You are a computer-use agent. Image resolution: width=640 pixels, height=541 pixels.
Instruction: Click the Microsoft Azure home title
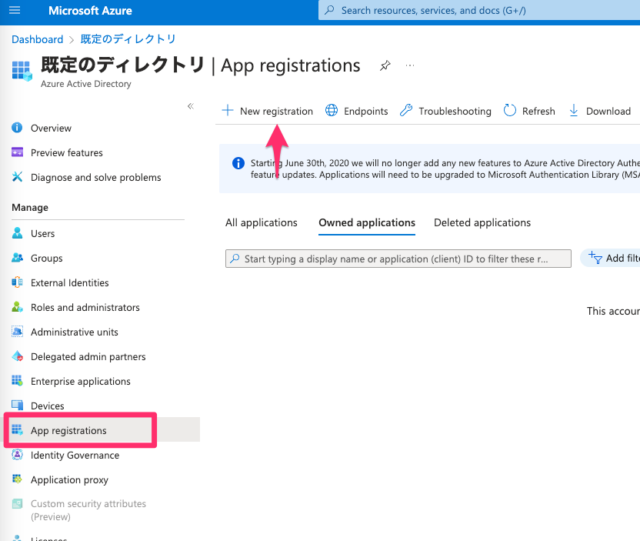click(90, 11)
